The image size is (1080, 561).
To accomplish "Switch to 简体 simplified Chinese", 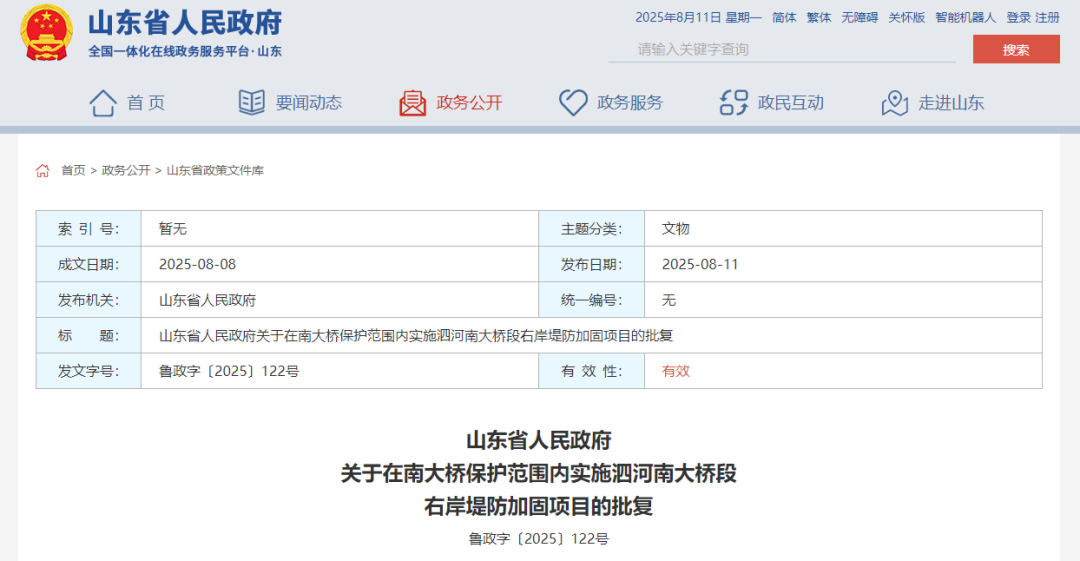I will coord(784,17).
